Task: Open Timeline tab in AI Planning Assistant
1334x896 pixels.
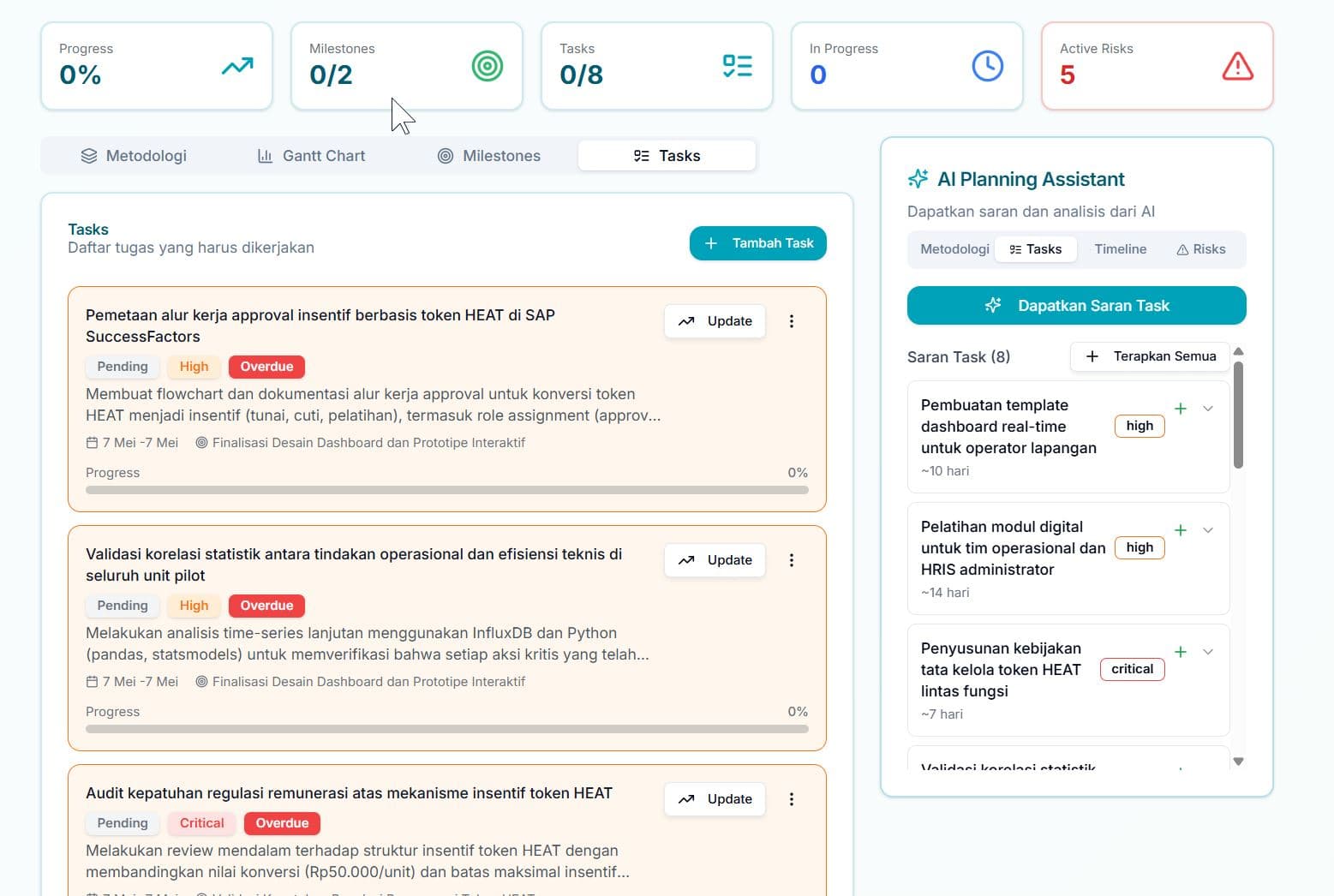Action: coord(1120,249)
